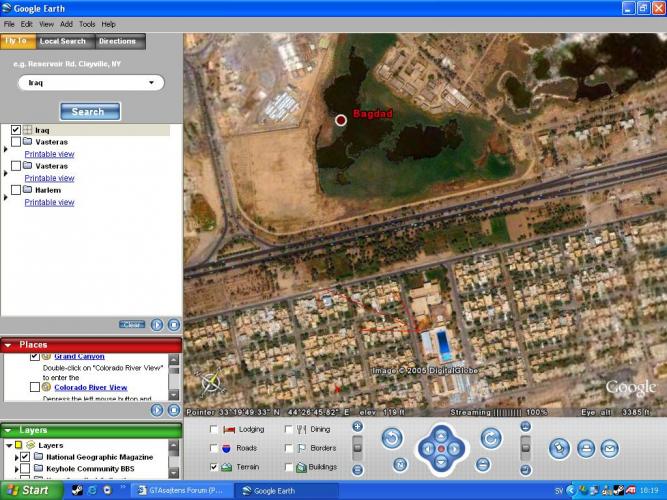Image resolution: width=667 pixels, height=500 pixels.
Task: Collapse the Layers root tree node
Action: 9,446
